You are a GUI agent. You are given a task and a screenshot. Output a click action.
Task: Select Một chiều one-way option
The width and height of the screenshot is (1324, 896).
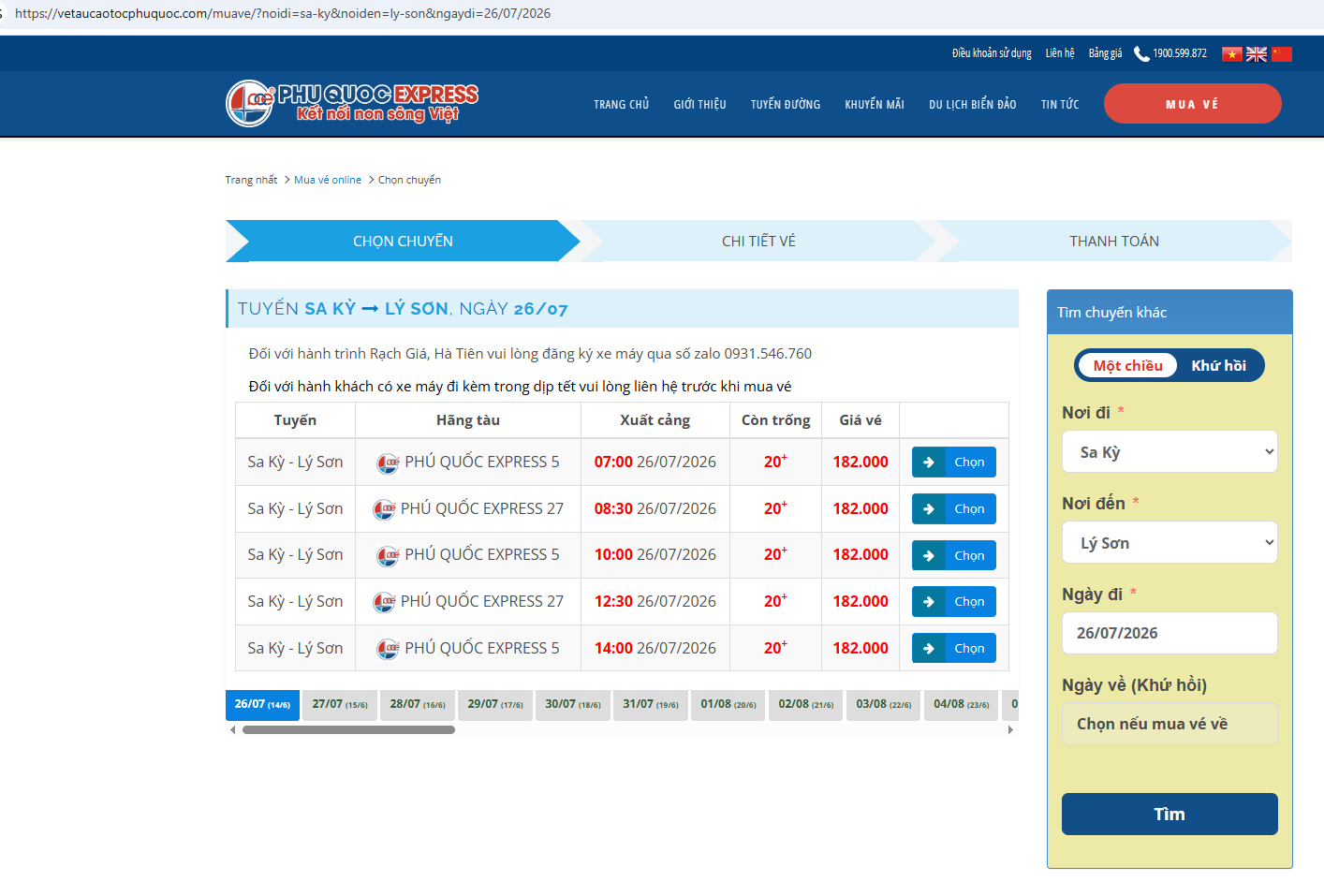click(x=1127, y=365)
